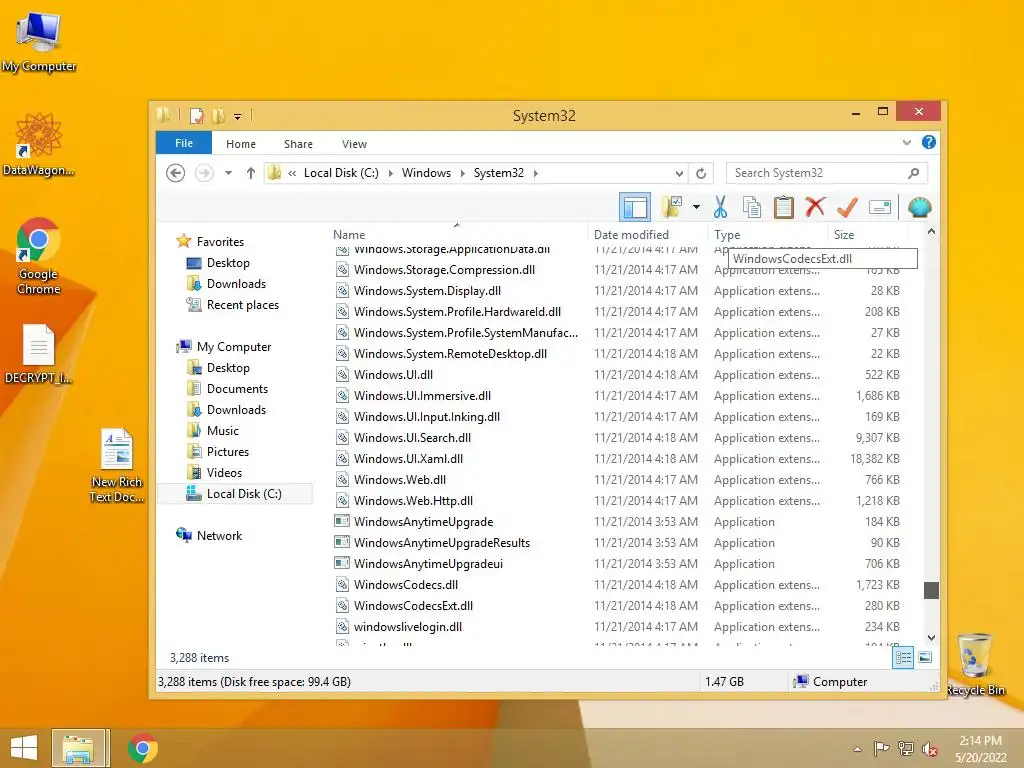Select Windows.System.Display.dll file

(427, 291)
